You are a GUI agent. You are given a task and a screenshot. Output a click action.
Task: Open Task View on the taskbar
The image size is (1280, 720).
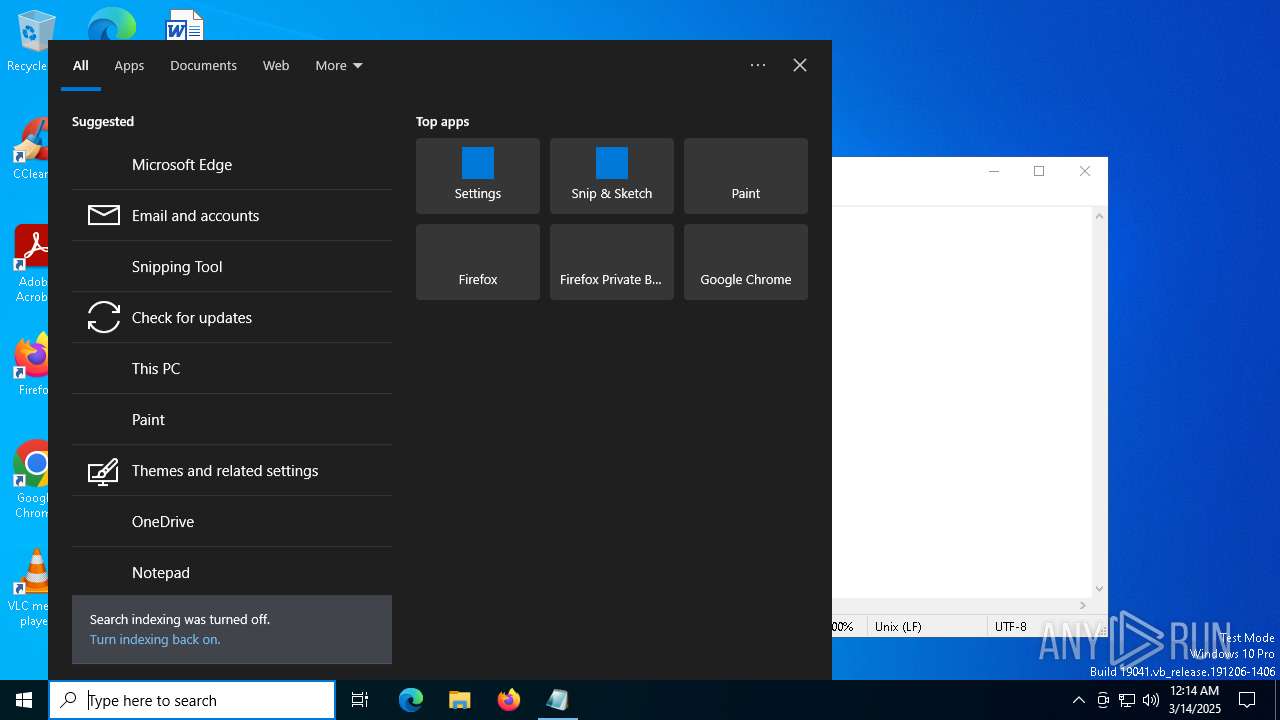[360, 700]
